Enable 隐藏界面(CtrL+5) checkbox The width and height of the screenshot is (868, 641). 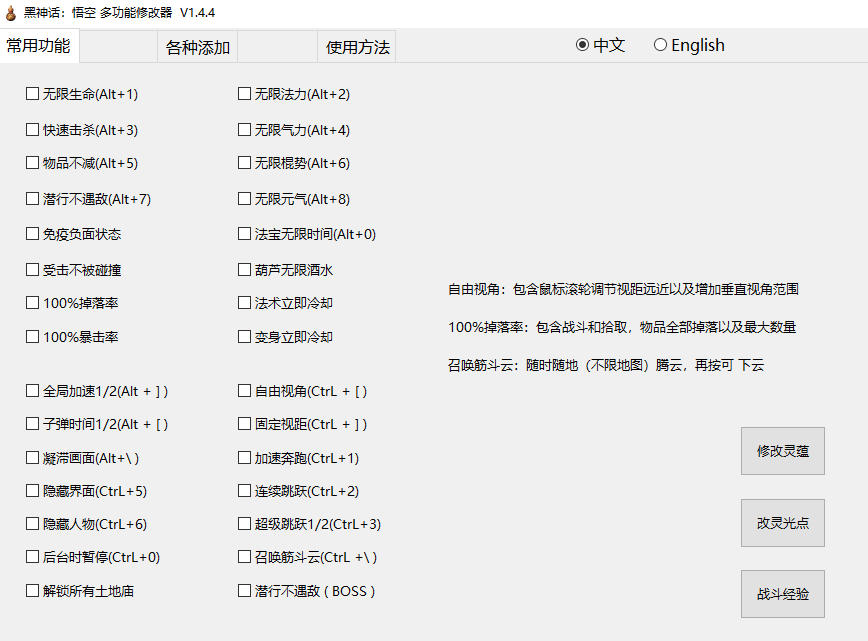tap(33, 491)
